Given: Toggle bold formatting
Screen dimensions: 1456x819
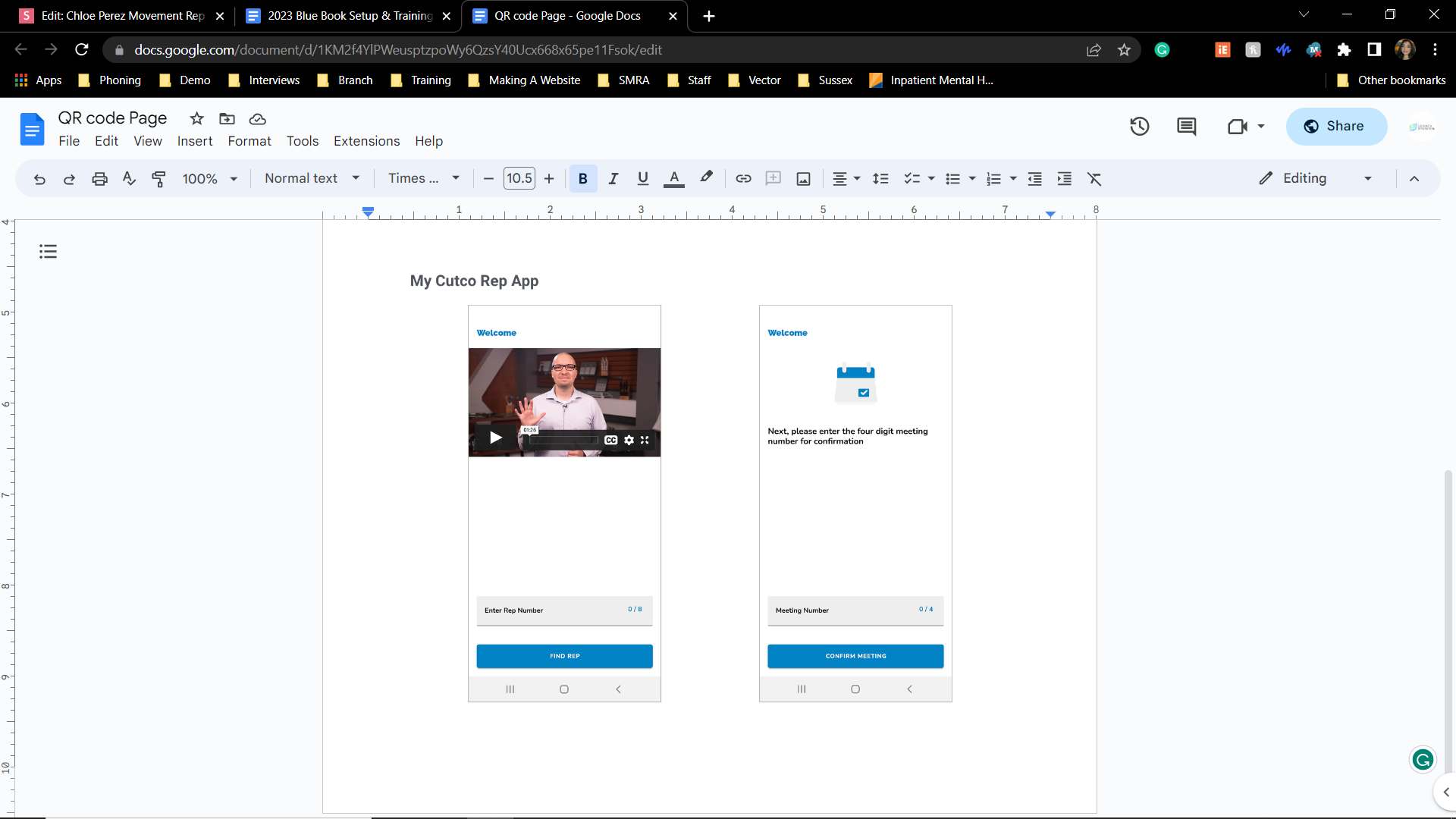Looking at the screenshot, I should tap(582, 179).
